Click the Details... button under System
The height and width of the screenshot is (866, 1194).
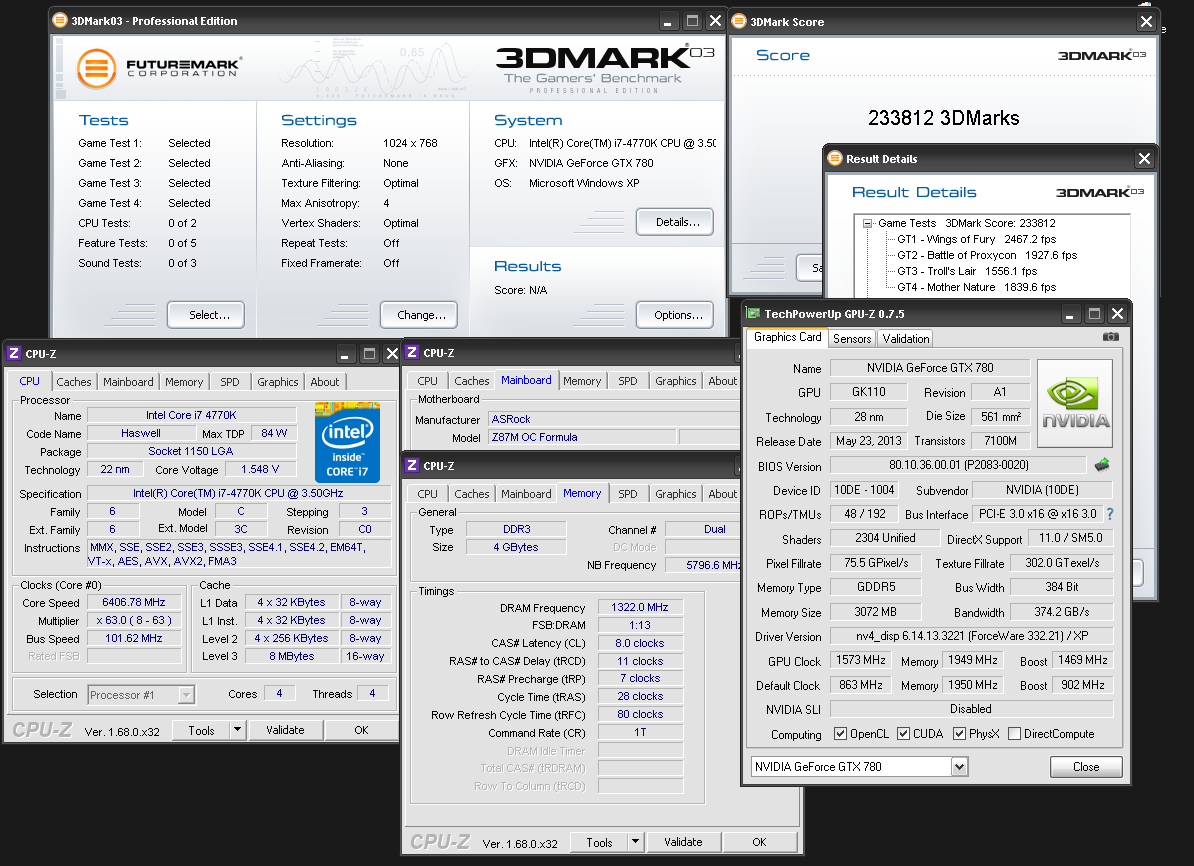pos(677,222)
